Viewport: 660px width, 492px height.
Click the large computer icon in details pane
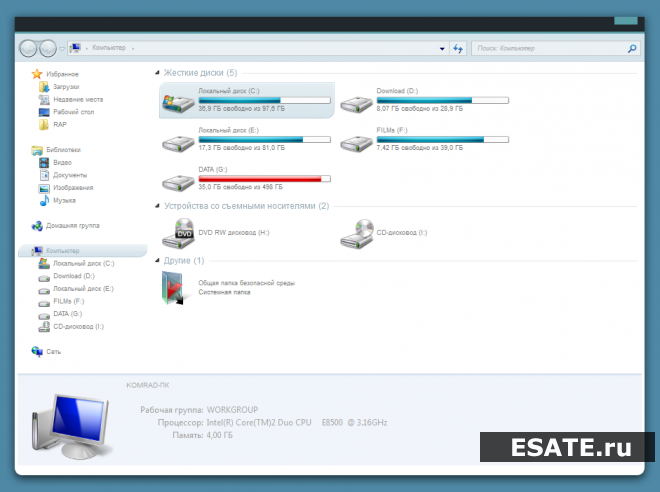coord(72,426)
